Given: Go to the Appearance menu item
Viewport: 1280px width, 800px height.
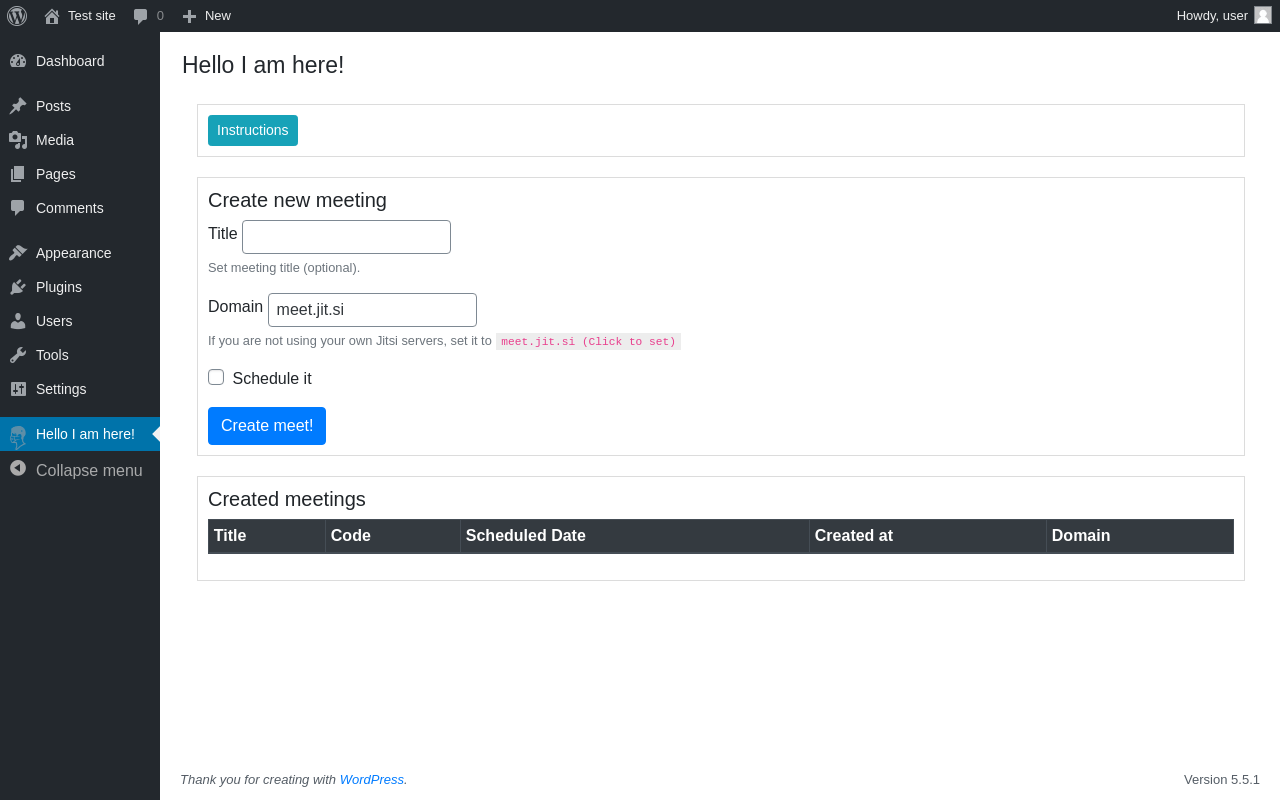Looking at the screenshot, I should pyautogui.click(x=73, y=253).
